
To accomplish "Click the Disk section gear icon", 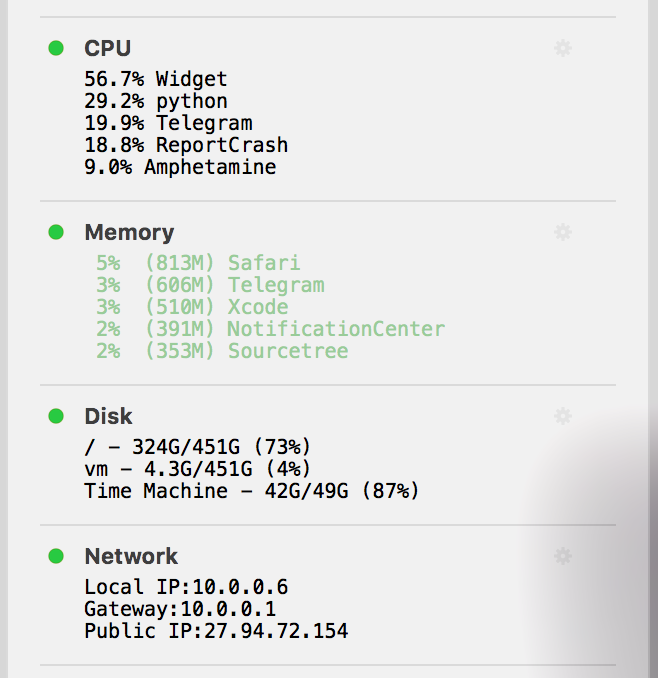I will 563,416.
